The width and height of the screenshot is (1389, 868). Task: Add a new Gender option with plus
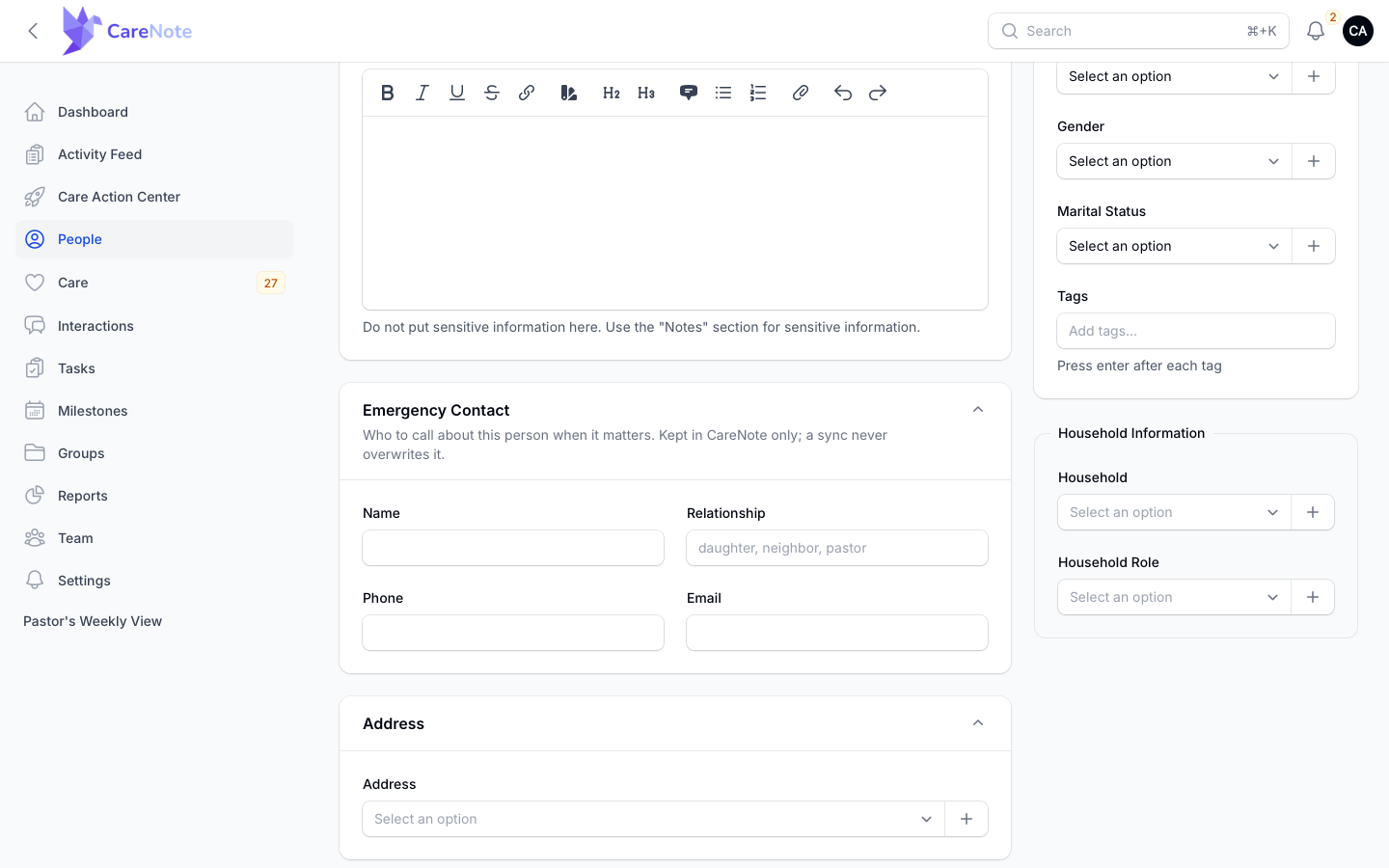(1314, 161)
